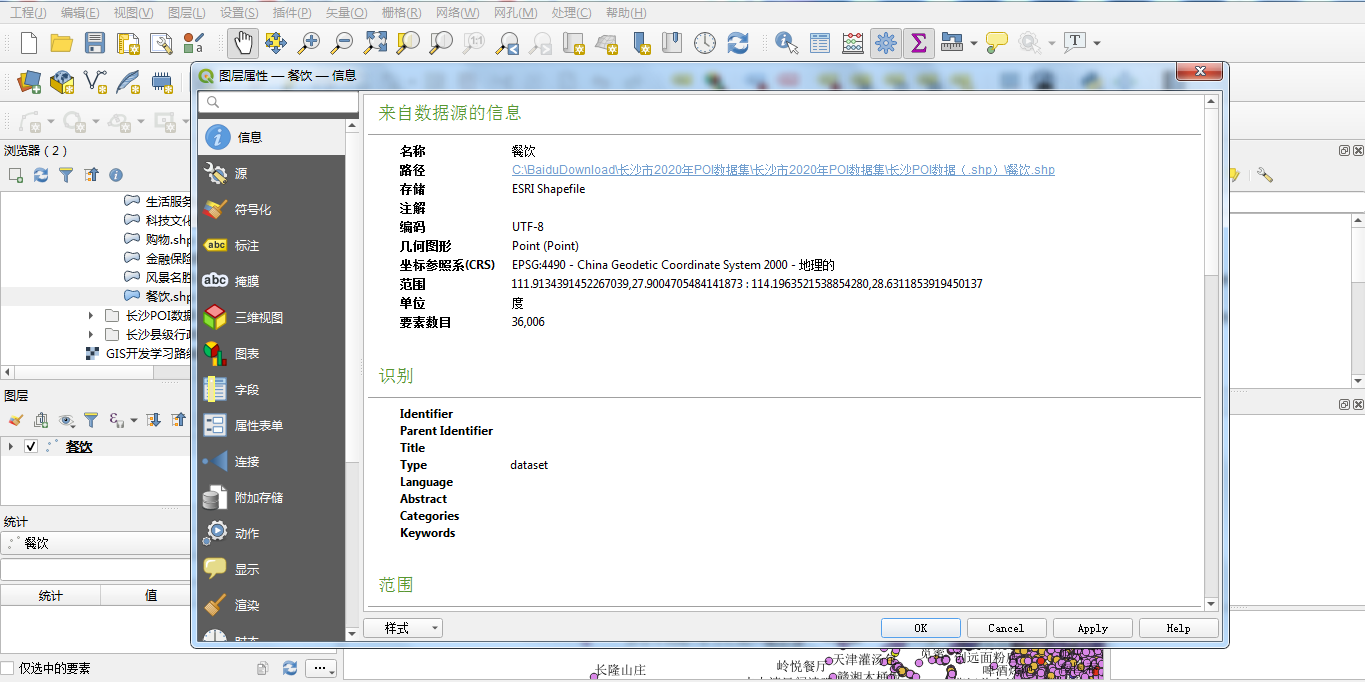Save project with the floppy disk icon
This screenshot has height=682, width=1365.
click(95, 43)
